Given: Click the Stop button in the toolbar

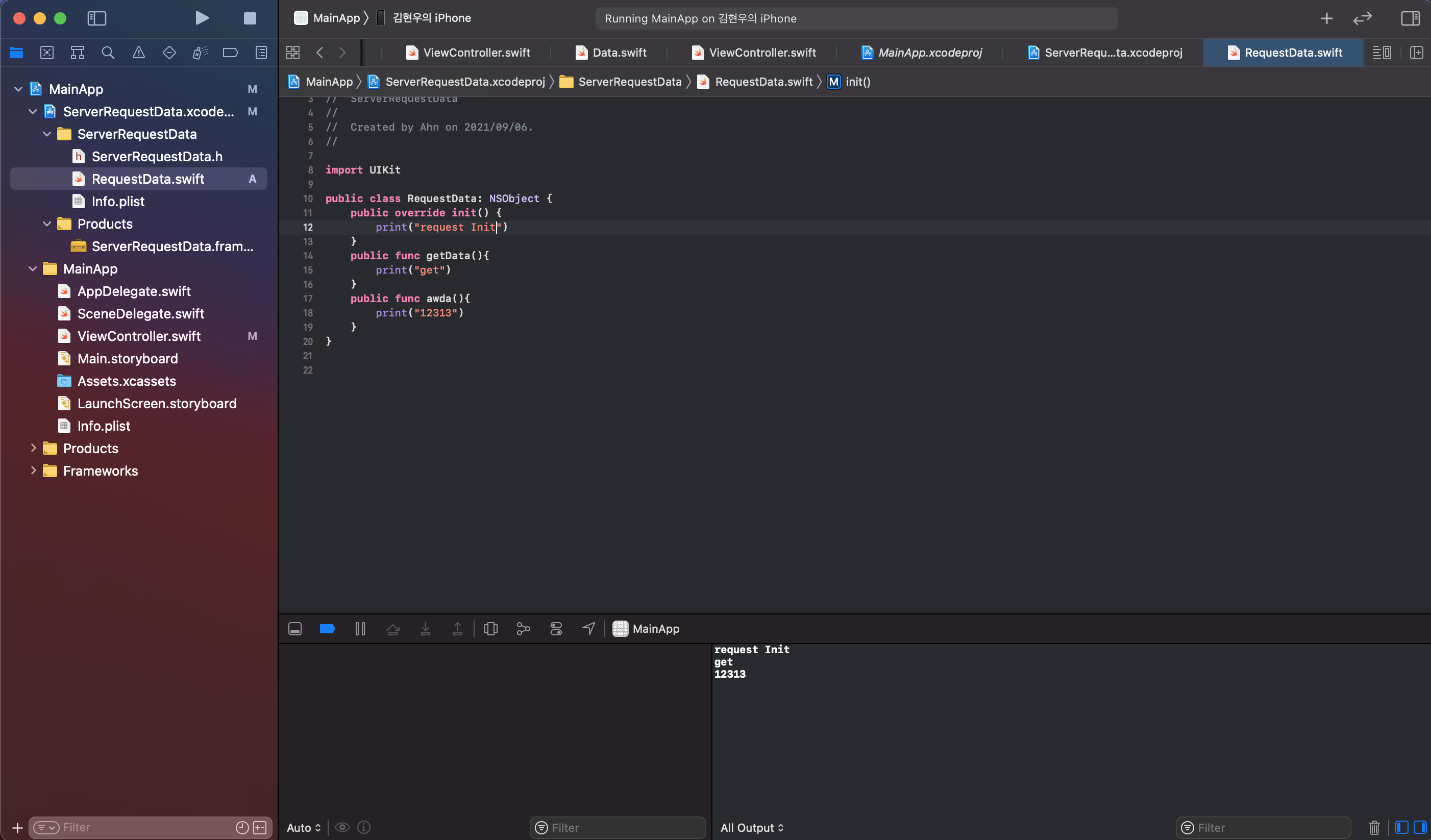Looking at the screenshot, I should tap(250, 18).
